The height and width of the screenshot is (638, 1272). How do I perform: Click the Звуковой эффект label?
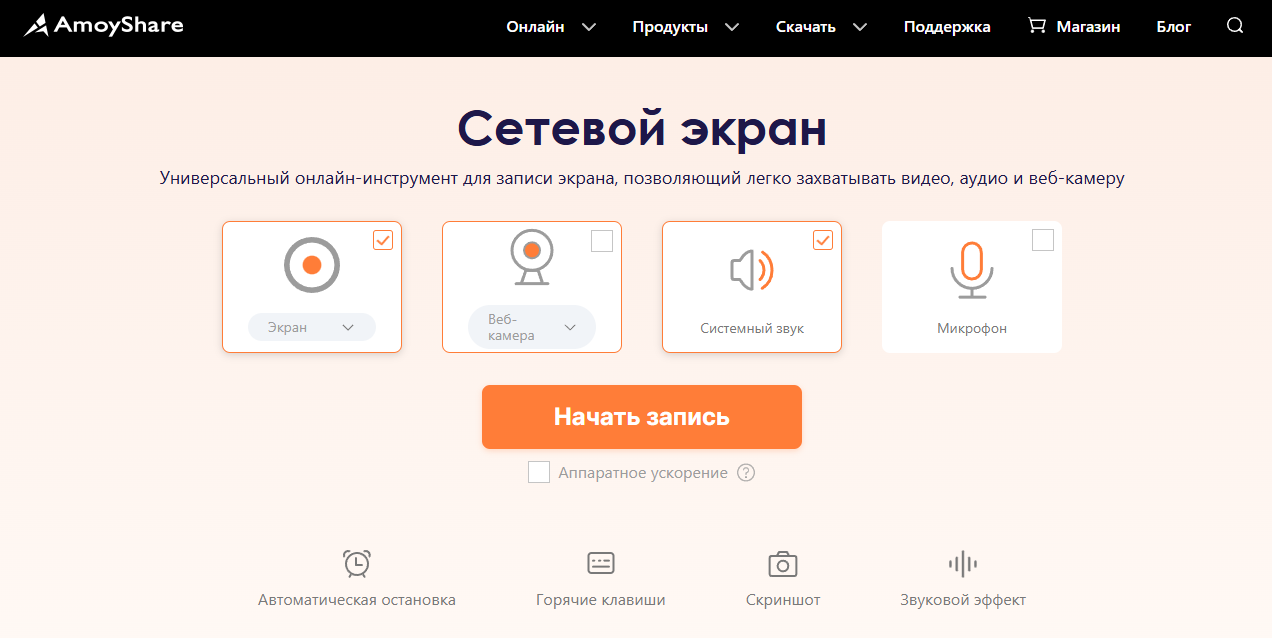(963, 600)
